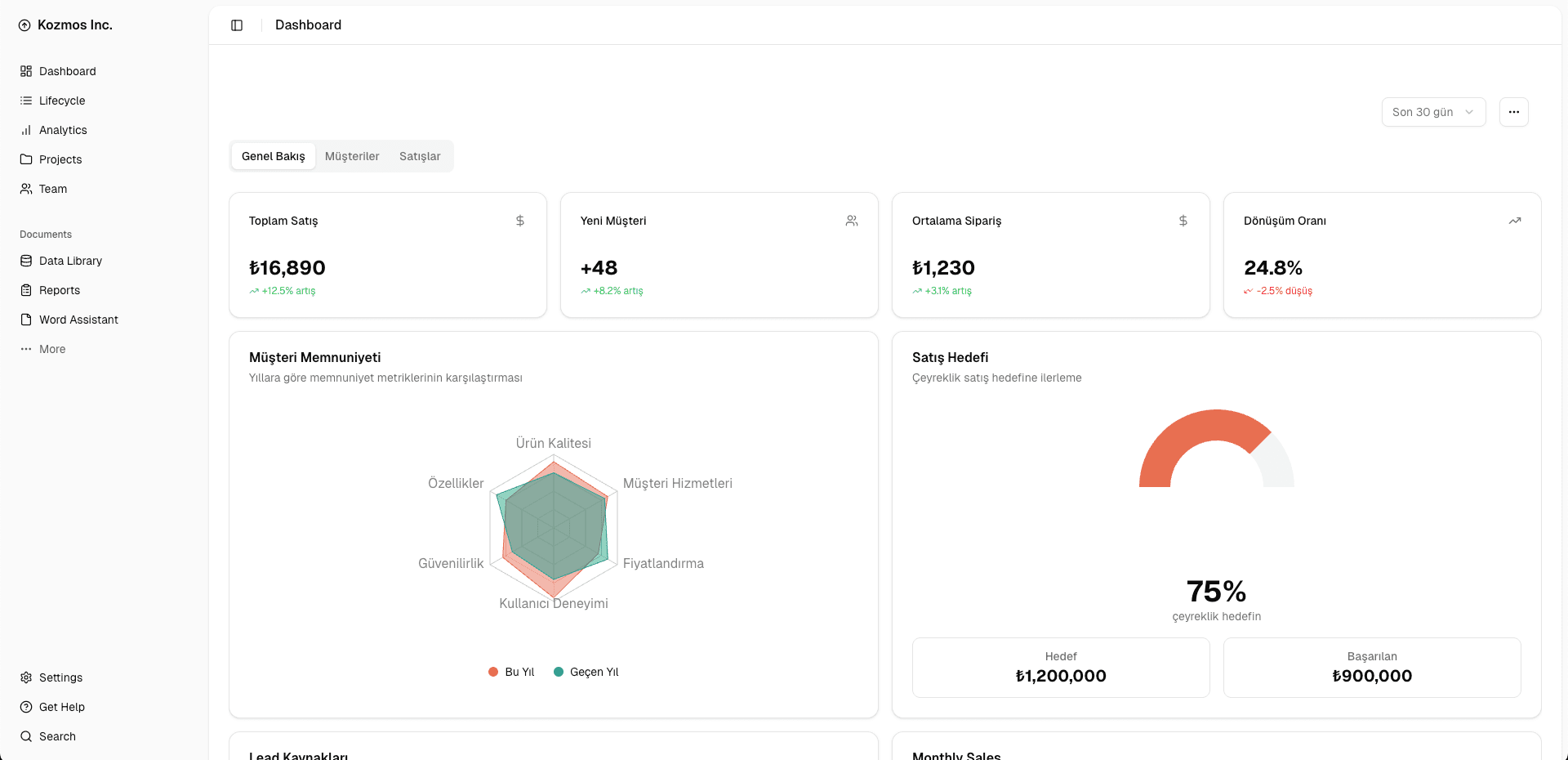Click the Özellikler axis label
The image size is (1568, 760).
456,483
